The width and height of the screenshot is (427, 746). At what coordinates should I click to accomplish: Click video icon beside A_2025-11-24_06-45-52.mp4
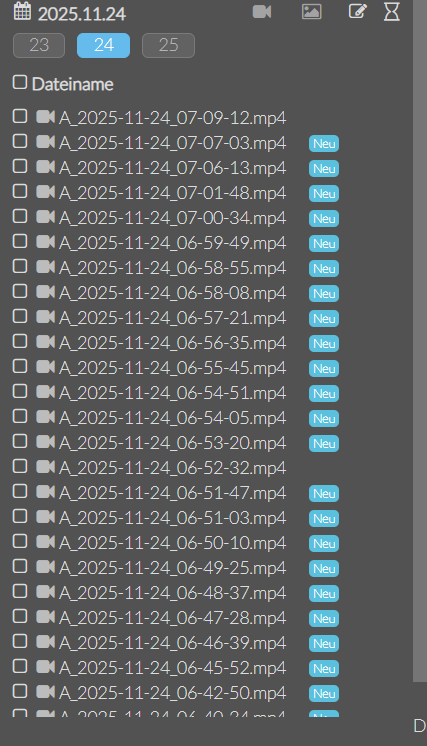(x=46, y=667)
